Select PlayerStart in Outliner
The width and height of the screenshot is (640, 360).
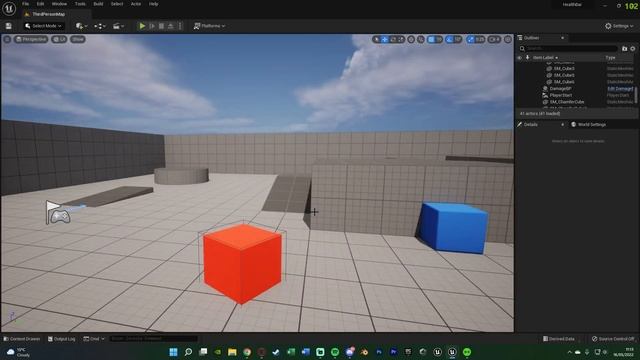(560, 95)
